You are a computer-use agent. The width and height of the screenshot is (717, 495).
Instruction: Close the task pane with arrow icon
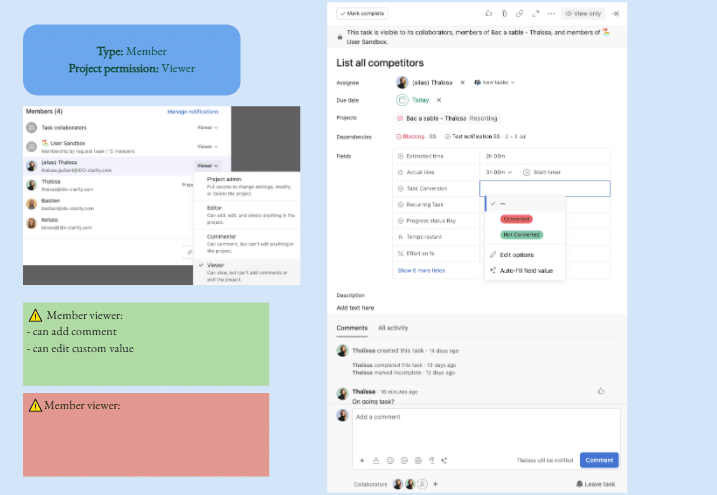click(614, 14)
